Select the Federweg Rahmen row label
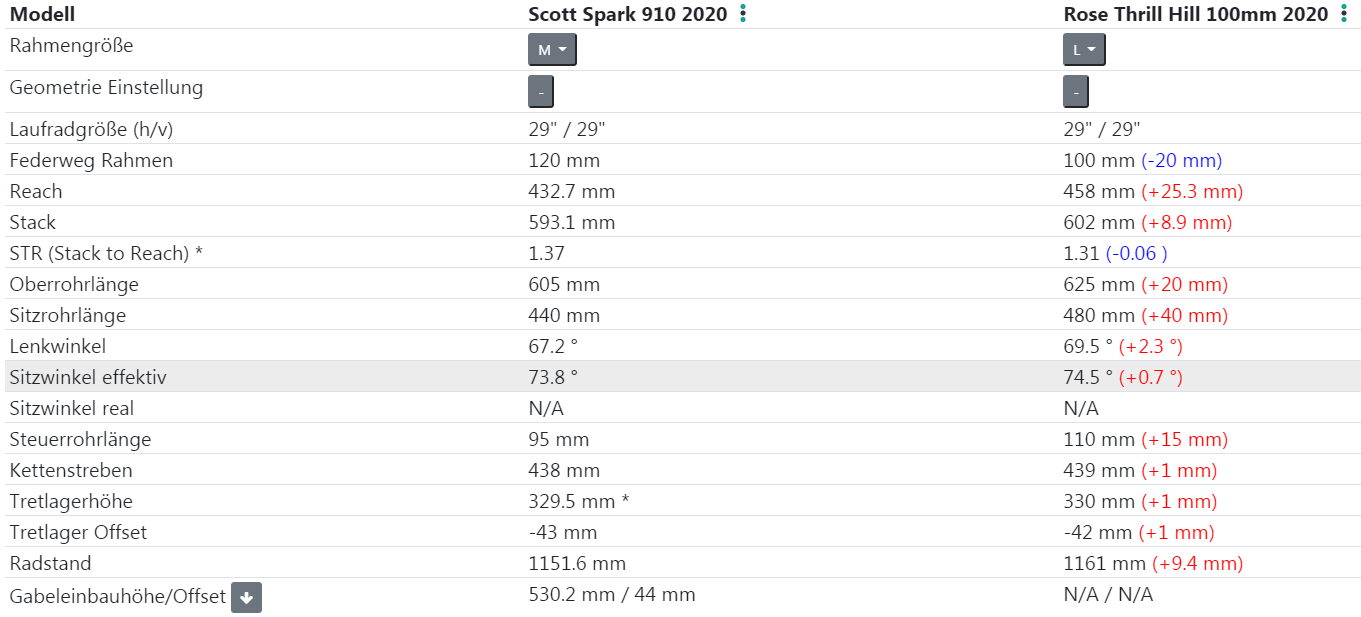 (91, 160)
